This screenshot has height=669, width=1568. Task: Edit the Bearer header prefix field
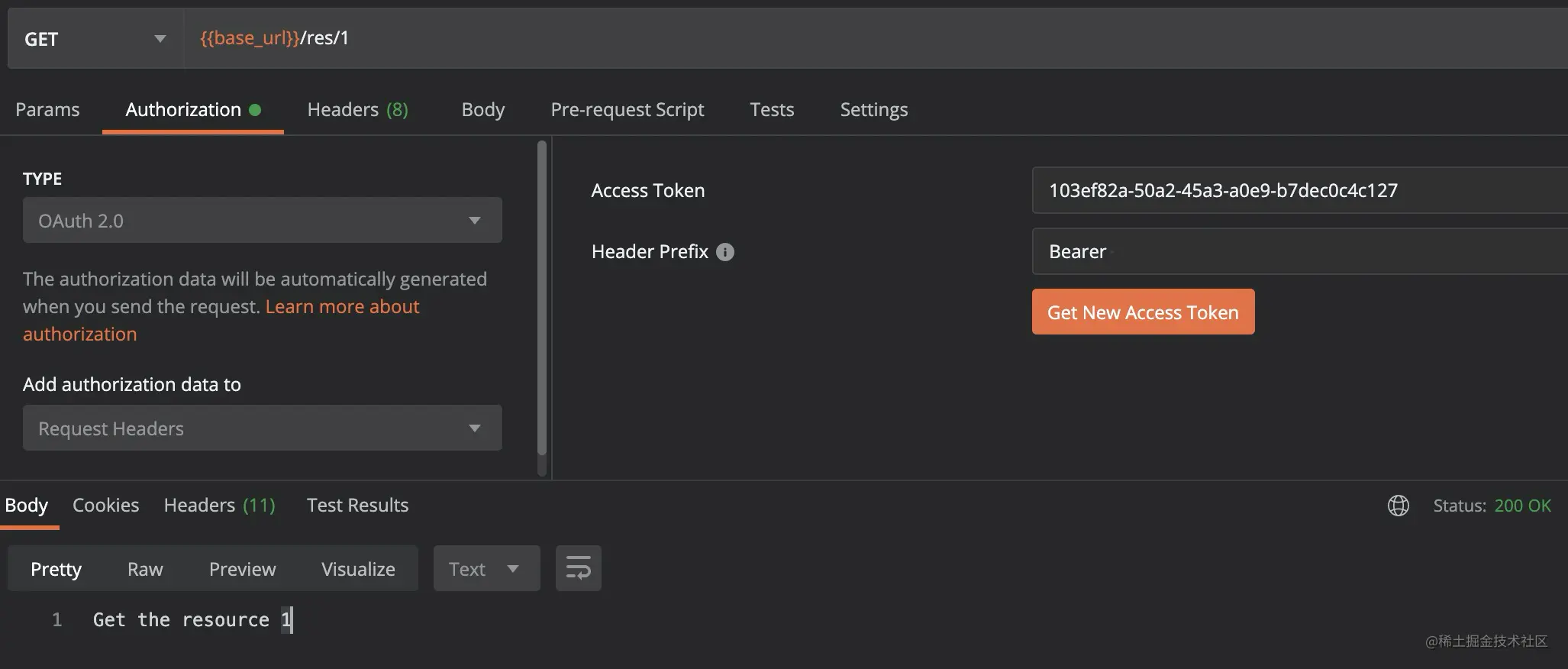click(1299, 251)
